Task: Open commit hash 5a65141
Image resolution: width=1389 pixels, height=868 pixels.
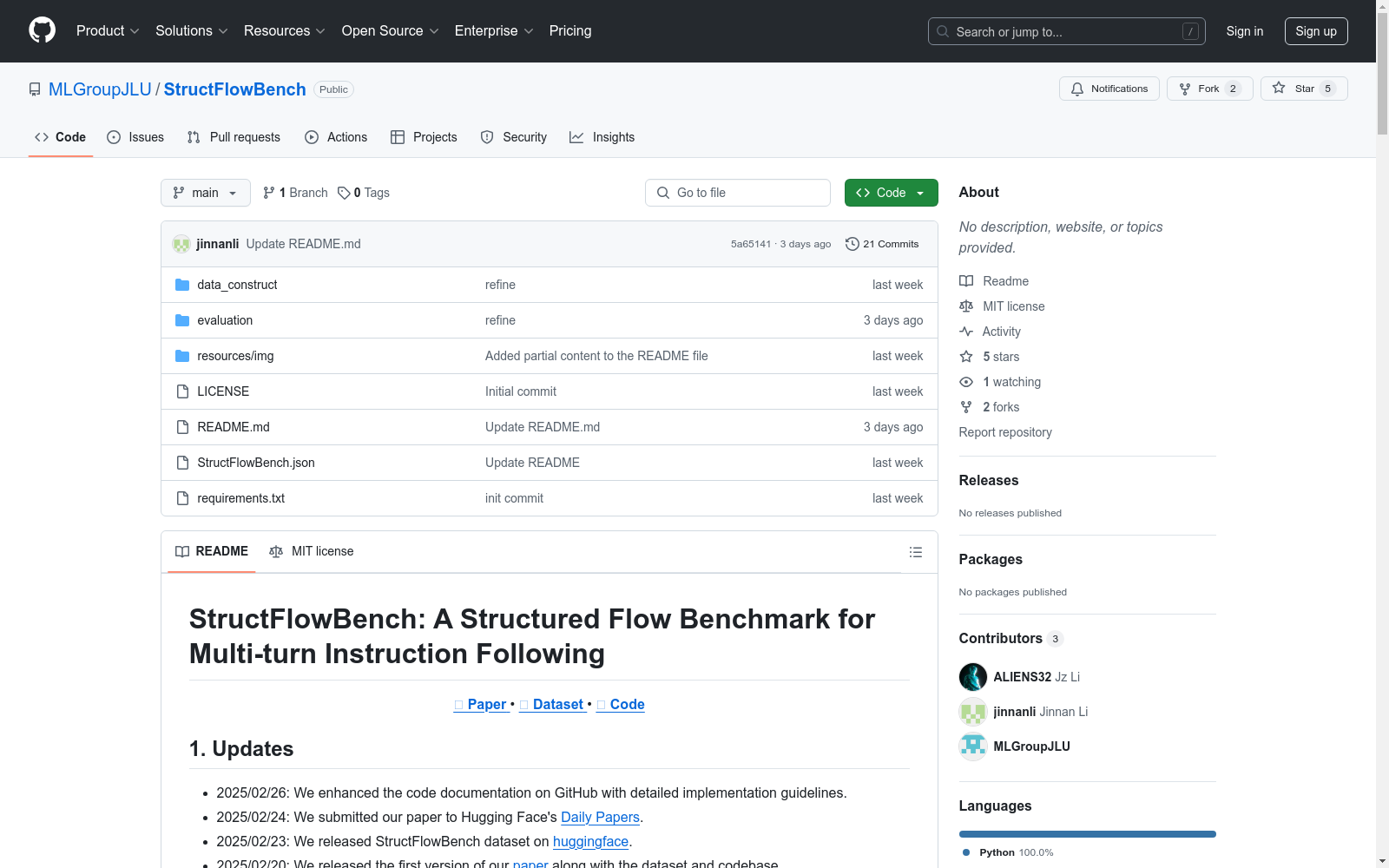Action: click(751, 244)
